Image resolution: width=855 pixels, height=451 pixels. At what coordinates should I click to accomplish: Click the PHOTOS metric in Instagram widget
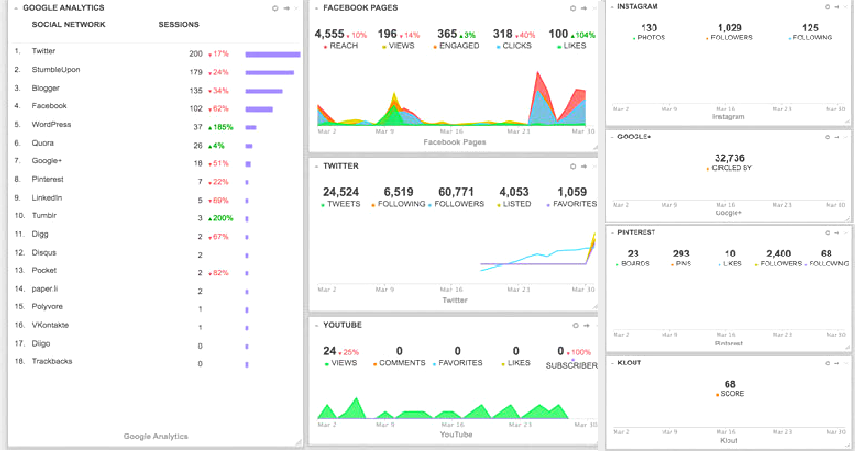point(649,32)
